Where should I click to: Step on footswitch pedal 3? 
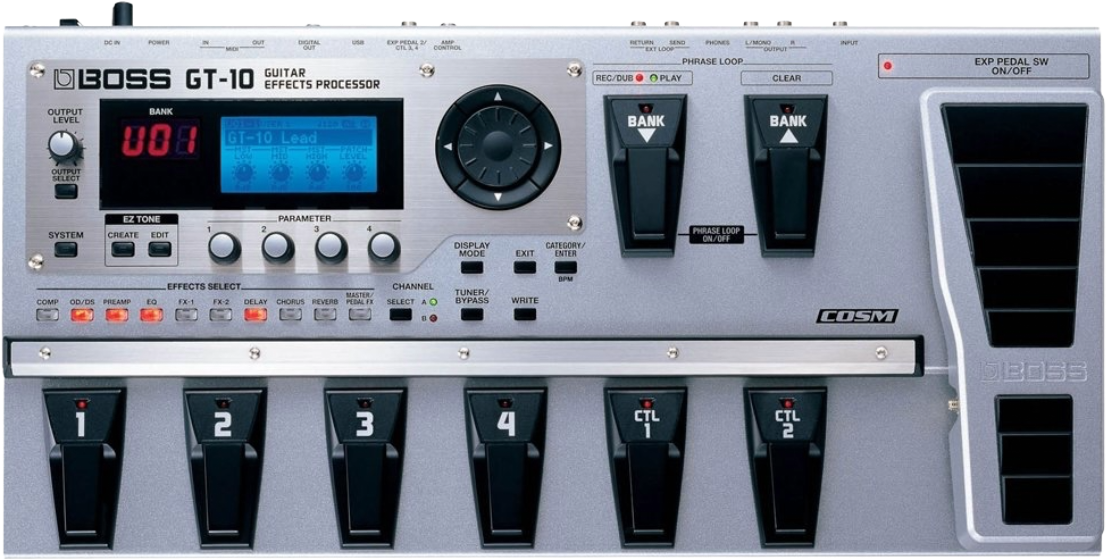point(365,466)
